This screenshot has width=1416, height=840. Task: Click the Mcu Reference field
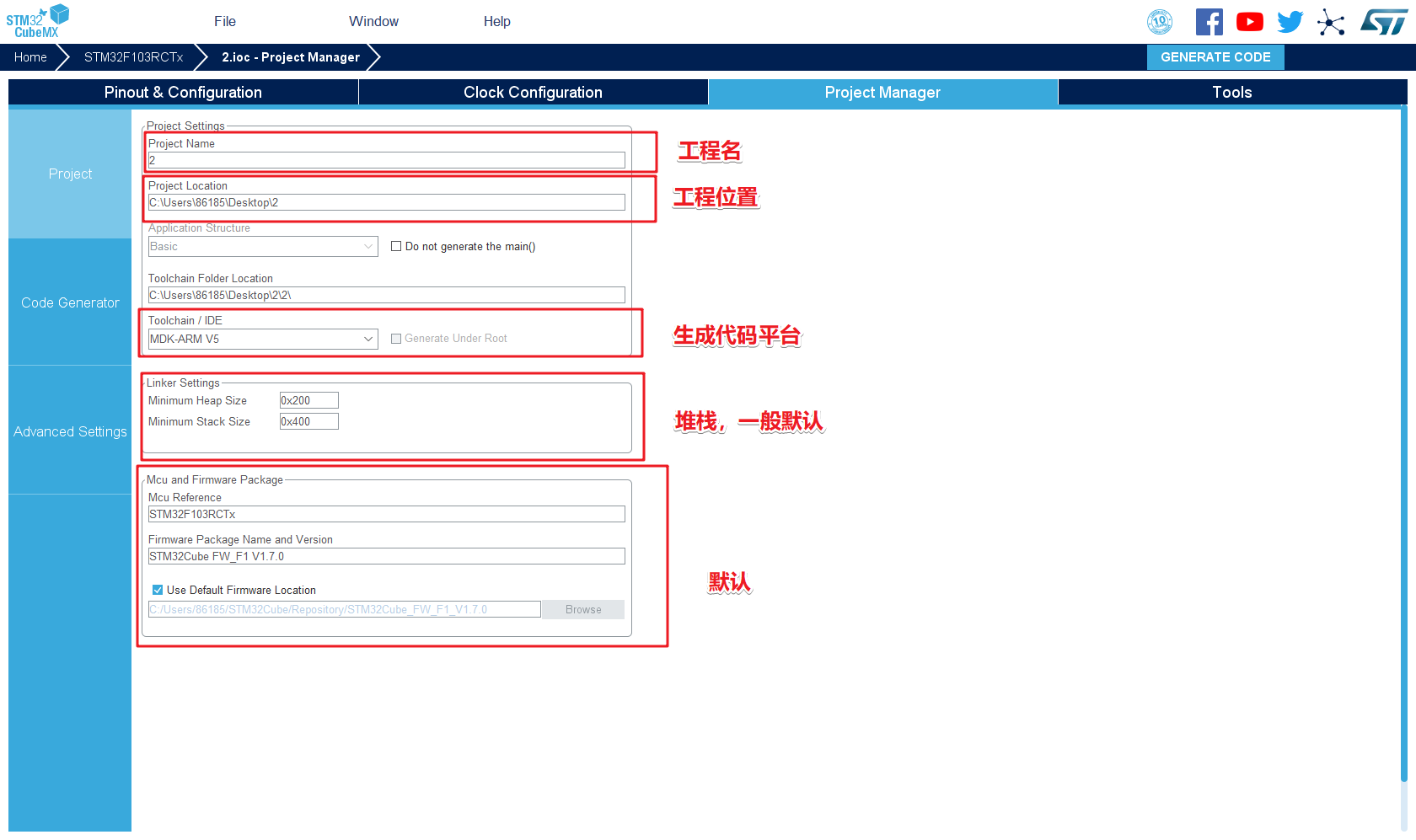click(387, 515)
